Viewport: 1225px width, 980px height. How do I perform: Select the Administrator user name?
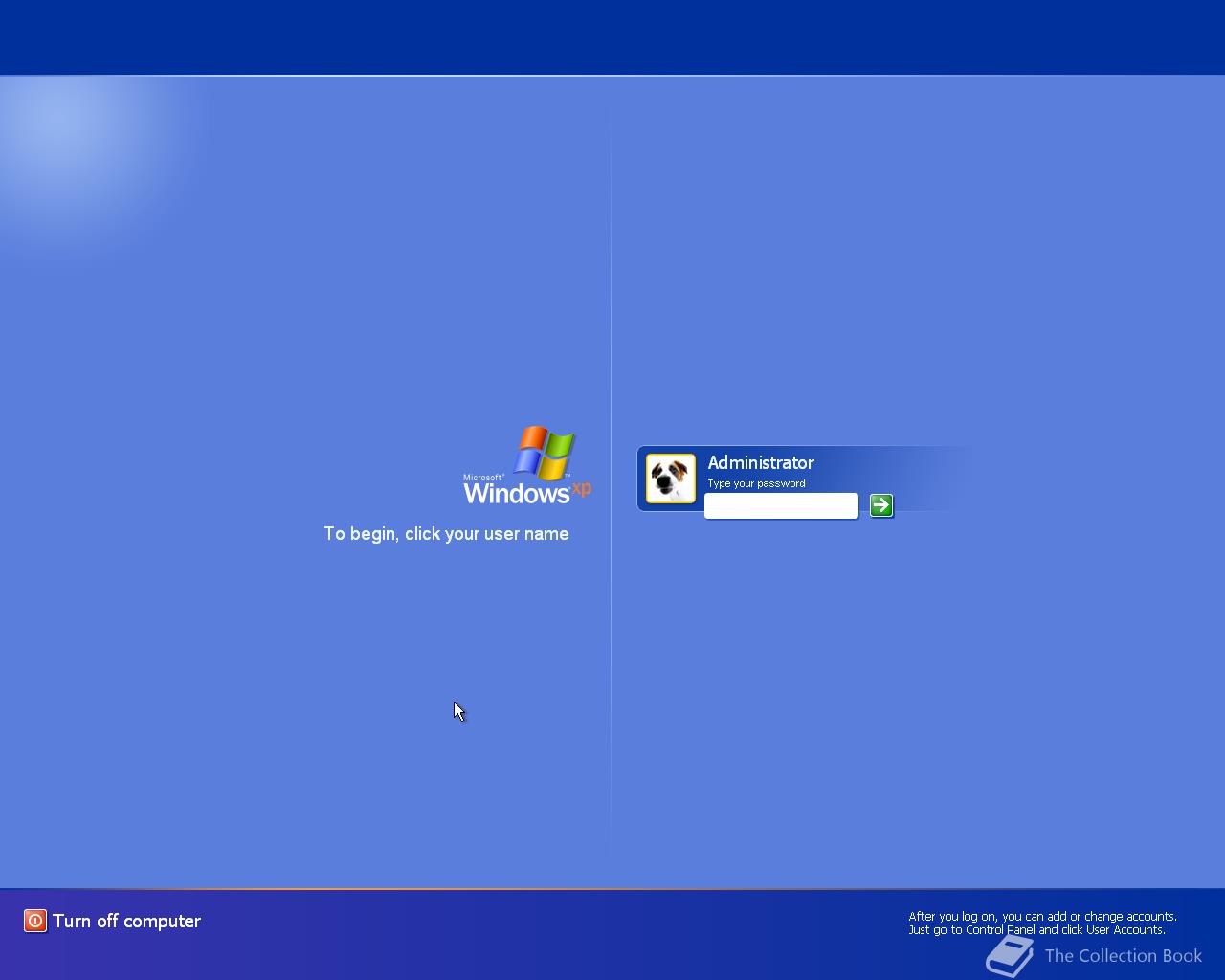761,463
